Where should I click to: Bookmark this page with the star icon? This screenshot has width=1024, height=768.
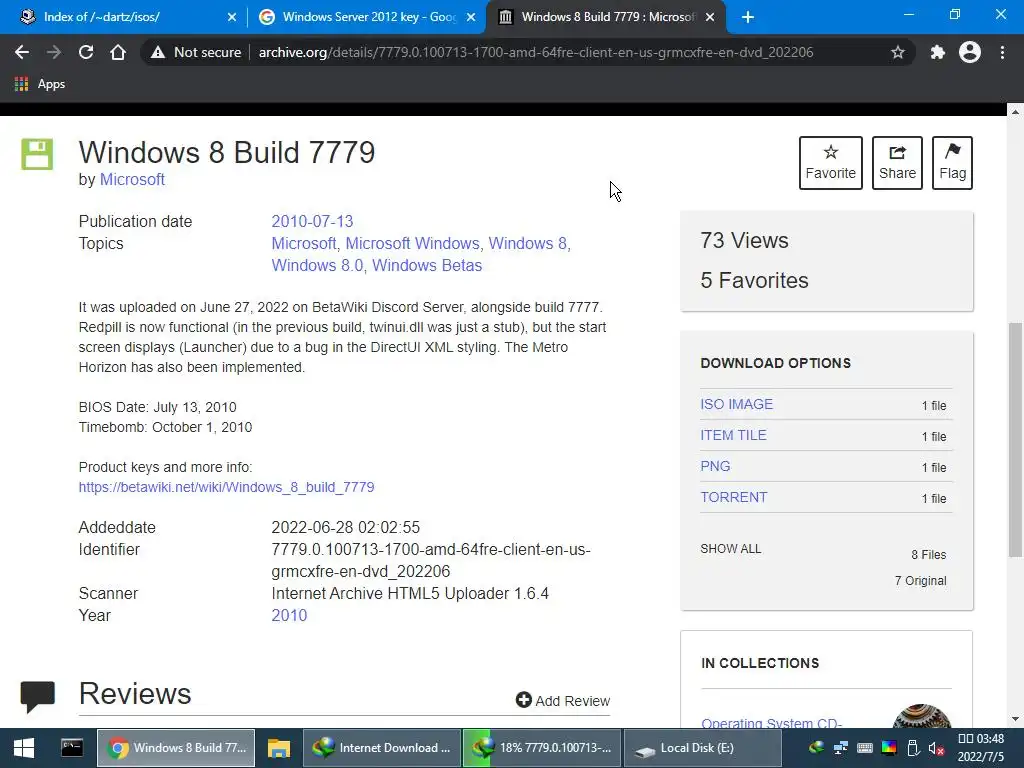point(898,52)
